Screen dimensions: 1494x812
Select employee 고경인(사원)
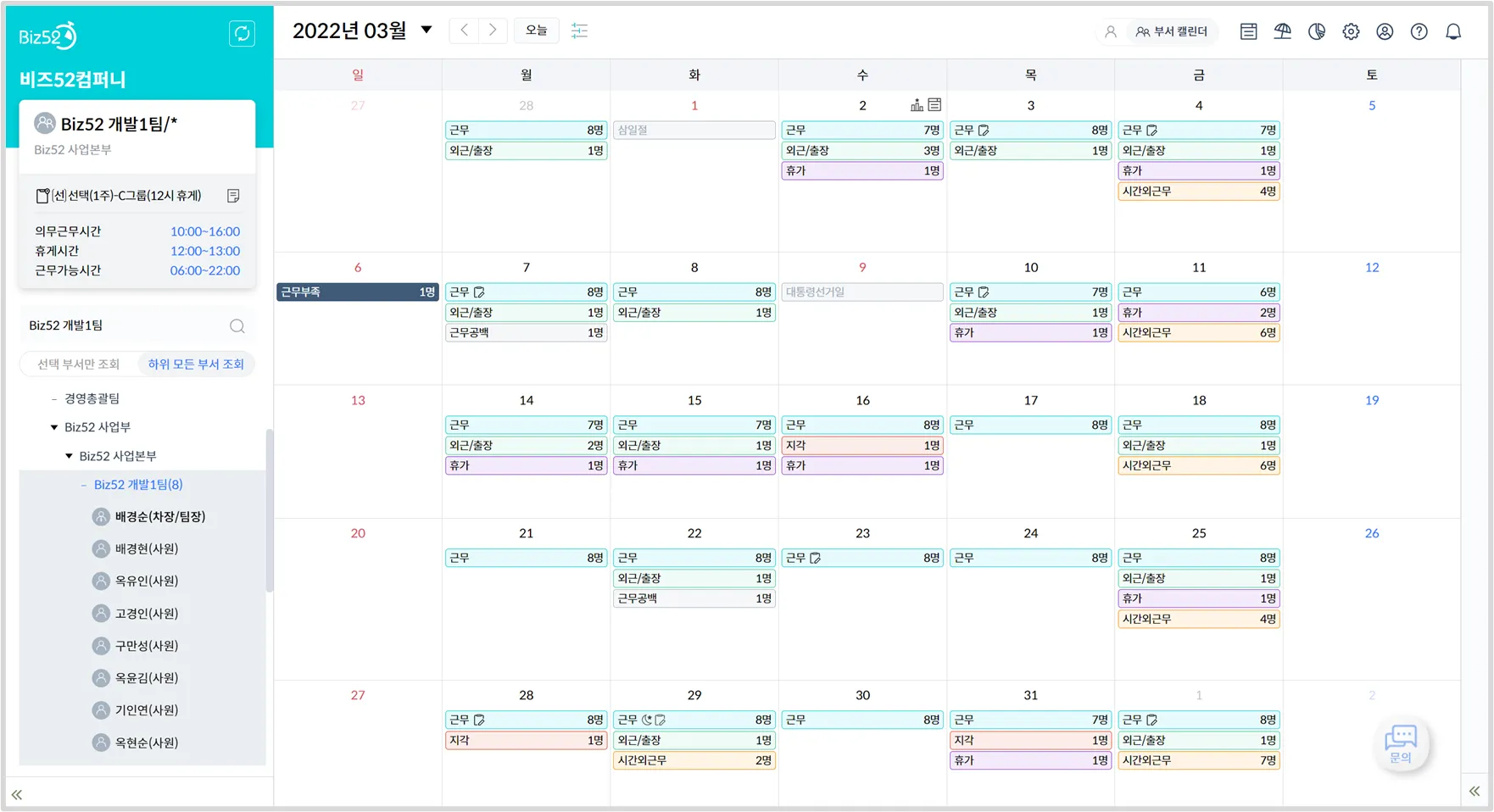(x=147, y=614)
